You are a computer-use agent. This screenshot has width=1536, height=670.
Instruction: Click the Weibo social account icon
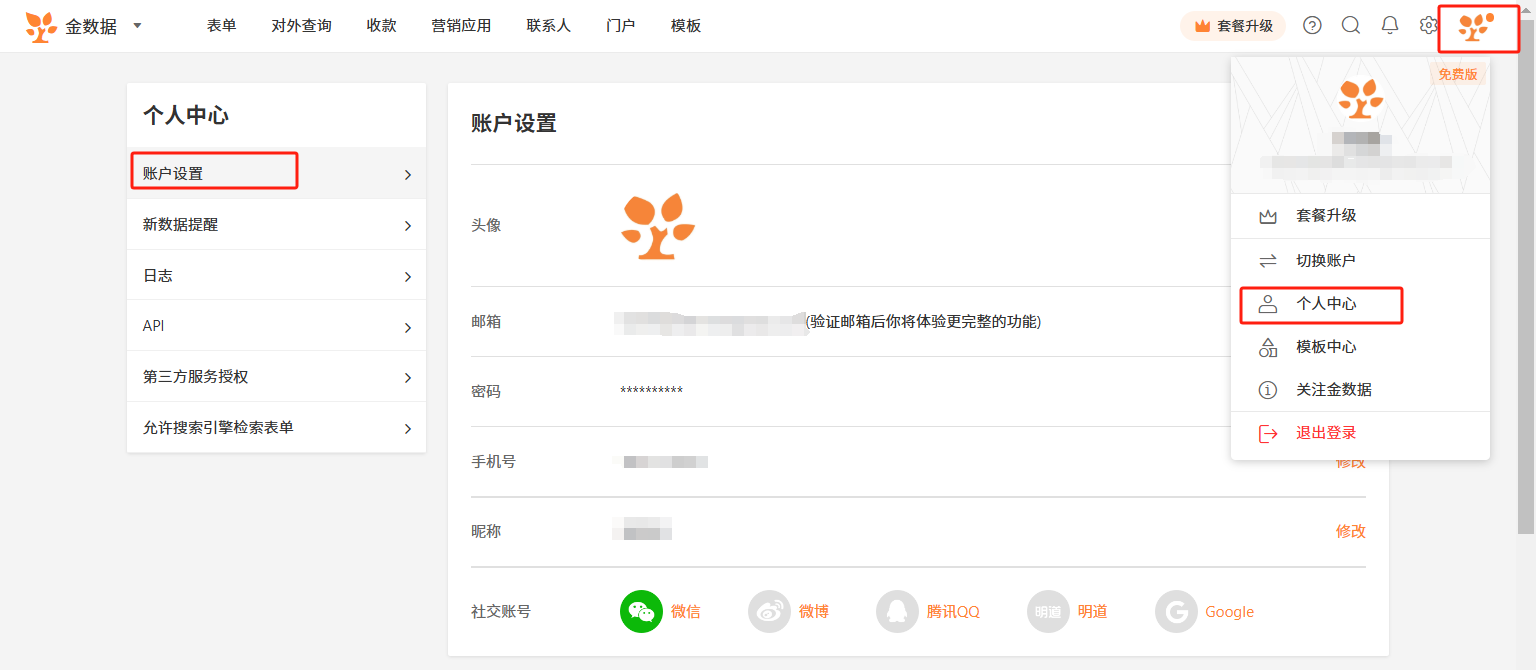tap(770, 611)
